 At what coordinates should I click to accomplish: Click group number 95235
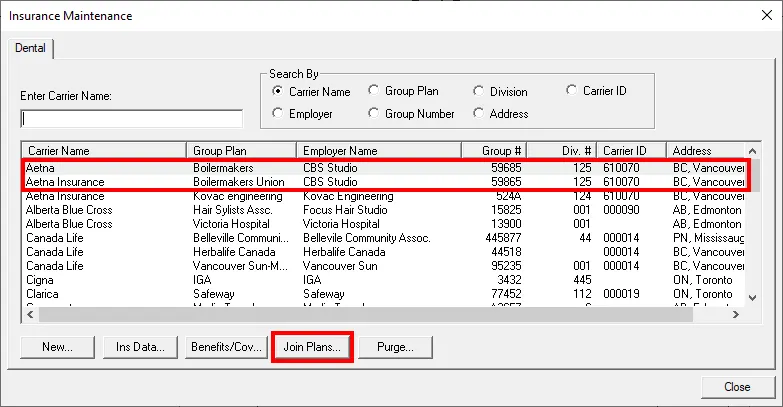[506, 266]
